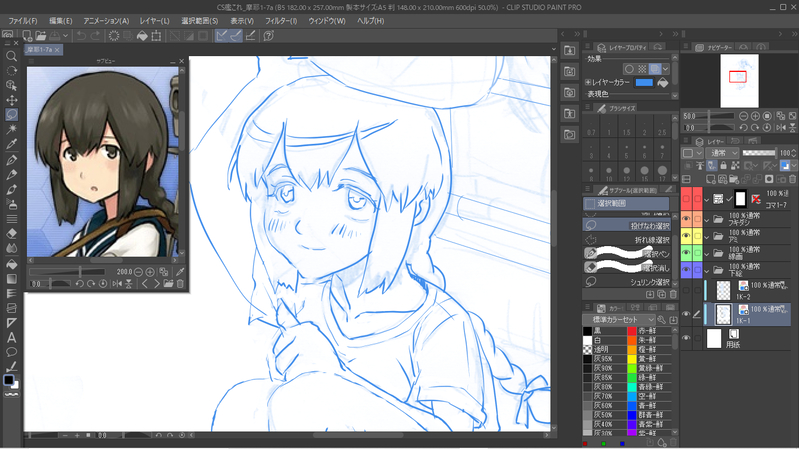Choose the 選択消し sub tool

pyautogui.click(x=626, y=268)
